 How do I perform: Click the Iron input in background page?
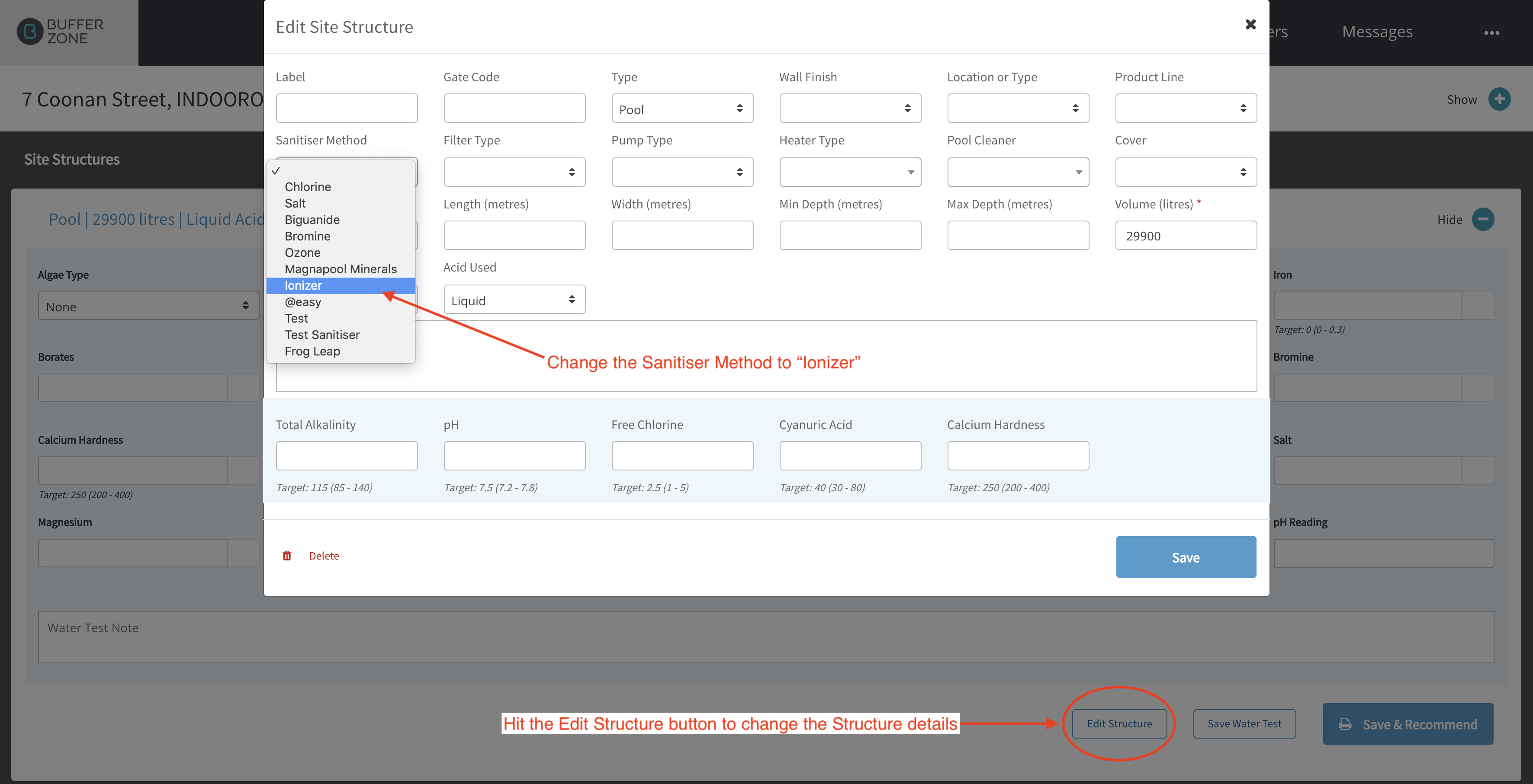point(1368,305)
